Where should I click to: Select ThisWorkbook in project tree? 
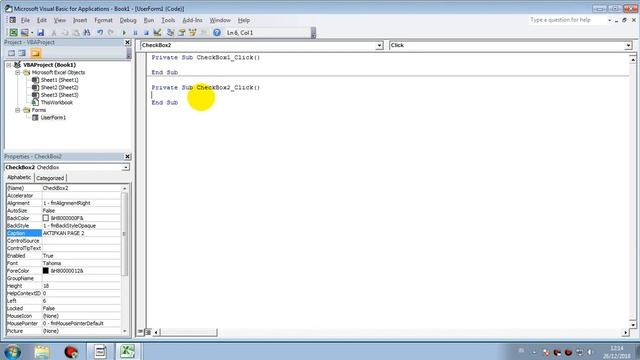tap(56, 102)
